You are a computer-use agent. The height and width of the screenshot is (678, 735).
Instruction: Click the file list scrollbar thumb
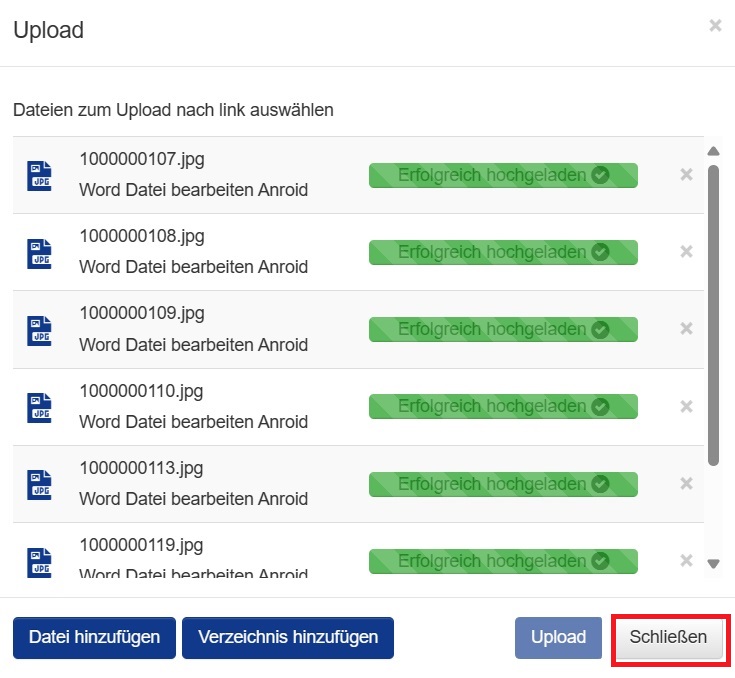[713, 315]
